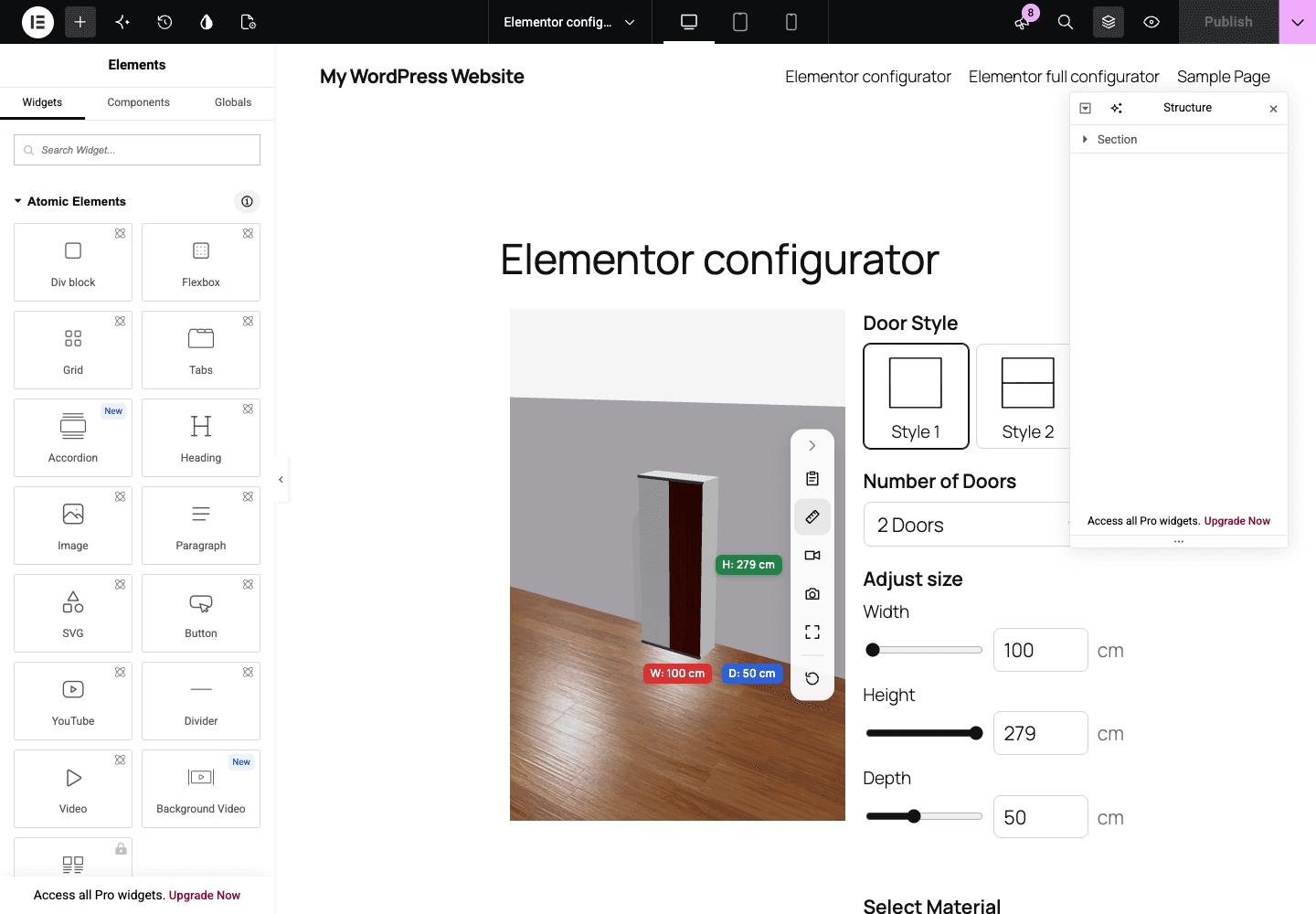Select the Image widget
The height and width of the screenshot is (914, 1316).
[73, 526]
